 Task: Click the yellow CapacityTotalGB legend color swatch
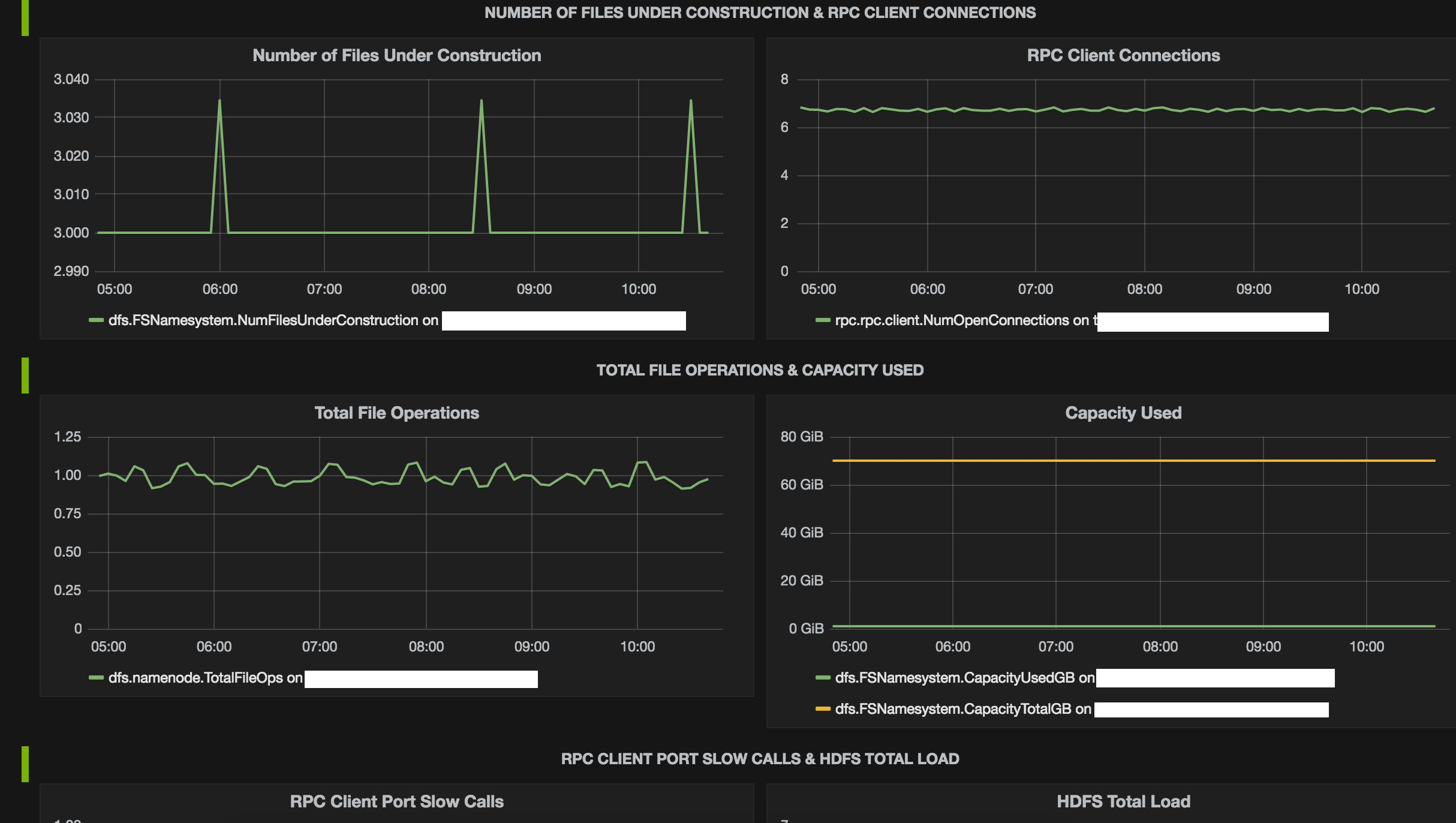coord(822,709)
